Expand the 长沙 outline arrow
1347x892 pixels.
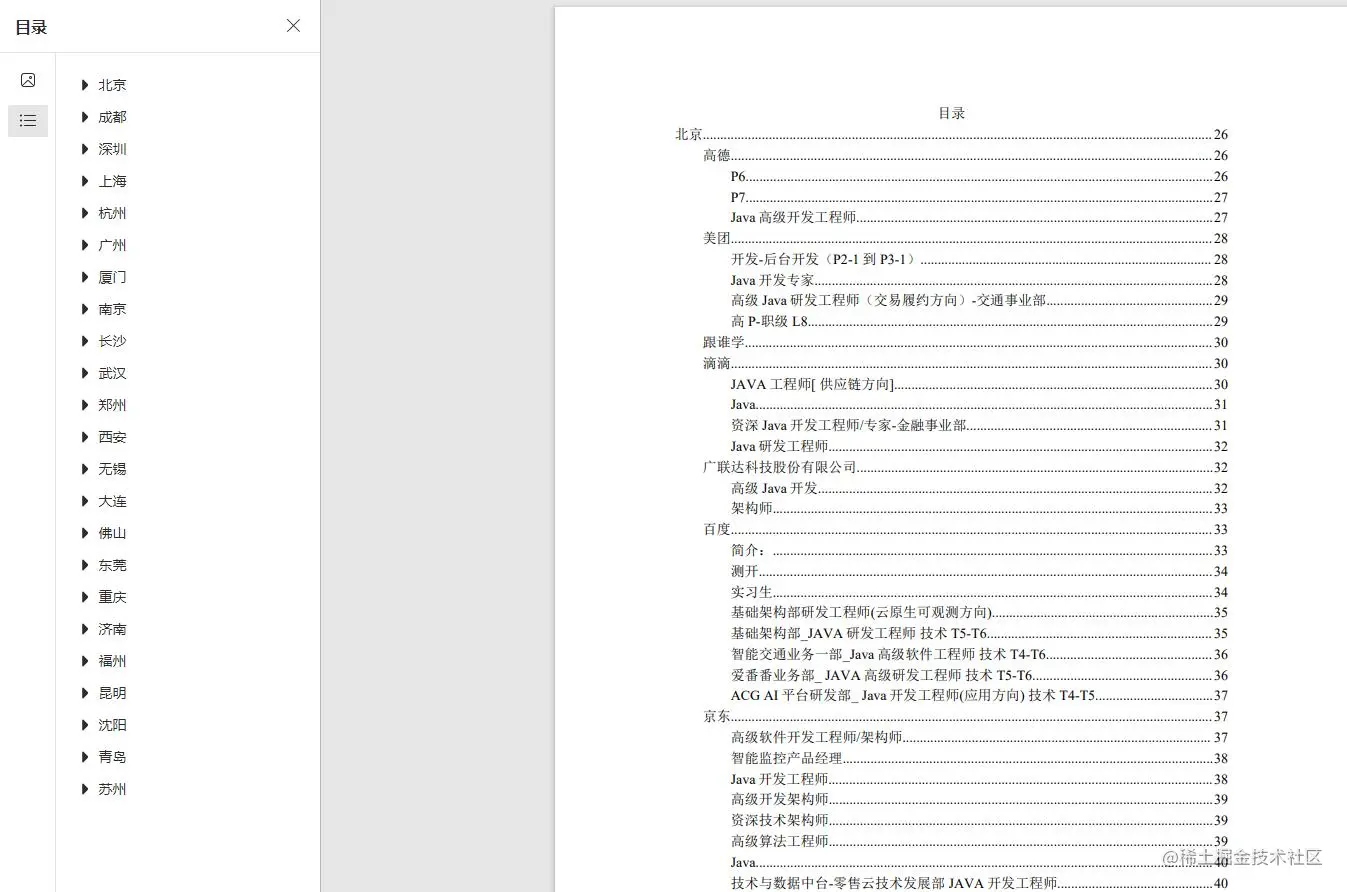(85, 341)
